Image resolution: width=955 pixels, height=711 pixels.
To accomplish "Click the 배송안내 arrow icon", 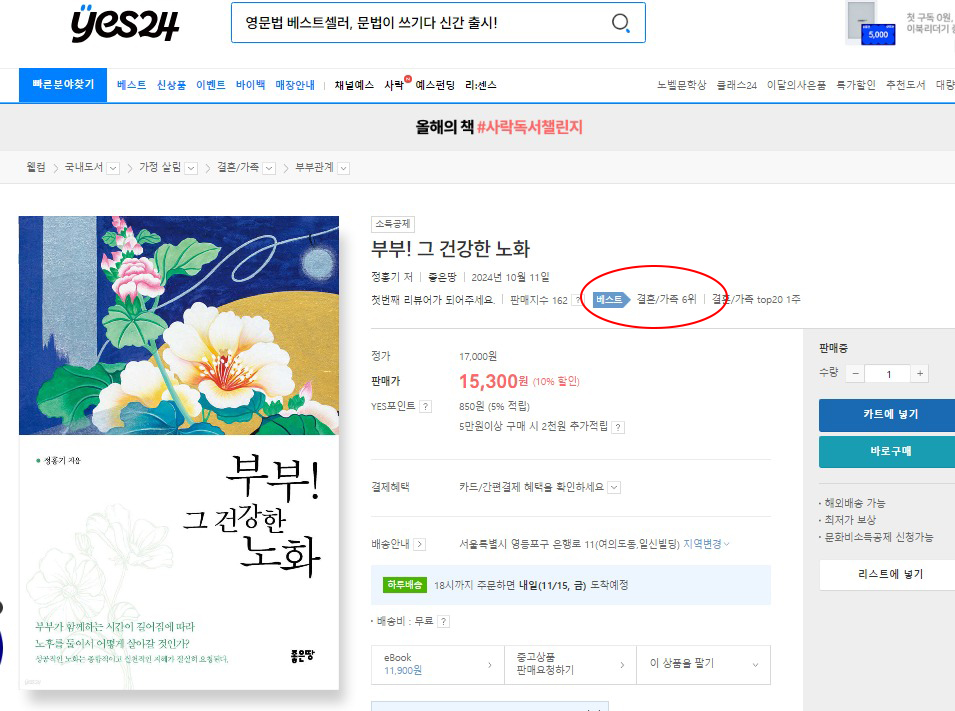I will [x=419, y=544].
